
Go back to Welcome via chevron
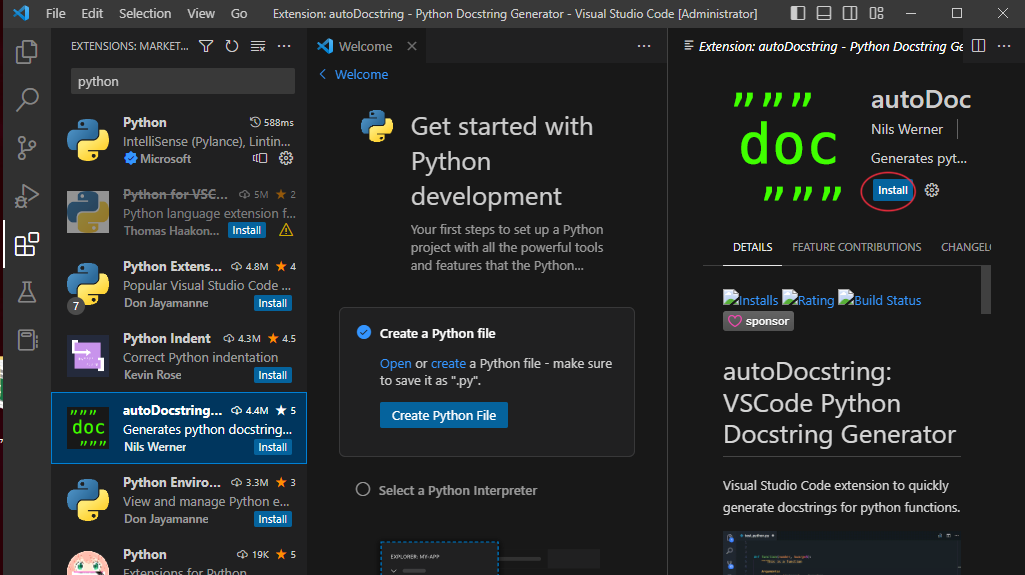322,74
